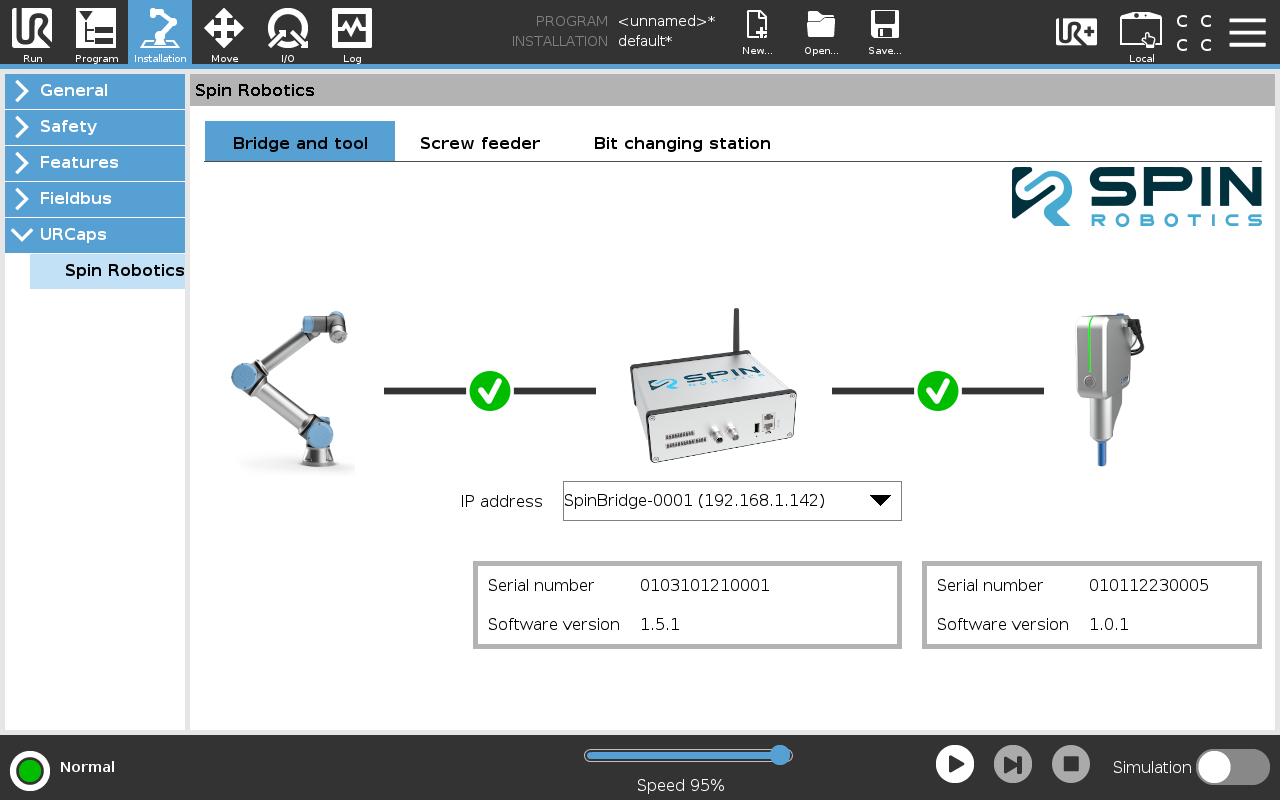Click the IP address label
The image size is (1280, 800).
[x=502, y=502]
